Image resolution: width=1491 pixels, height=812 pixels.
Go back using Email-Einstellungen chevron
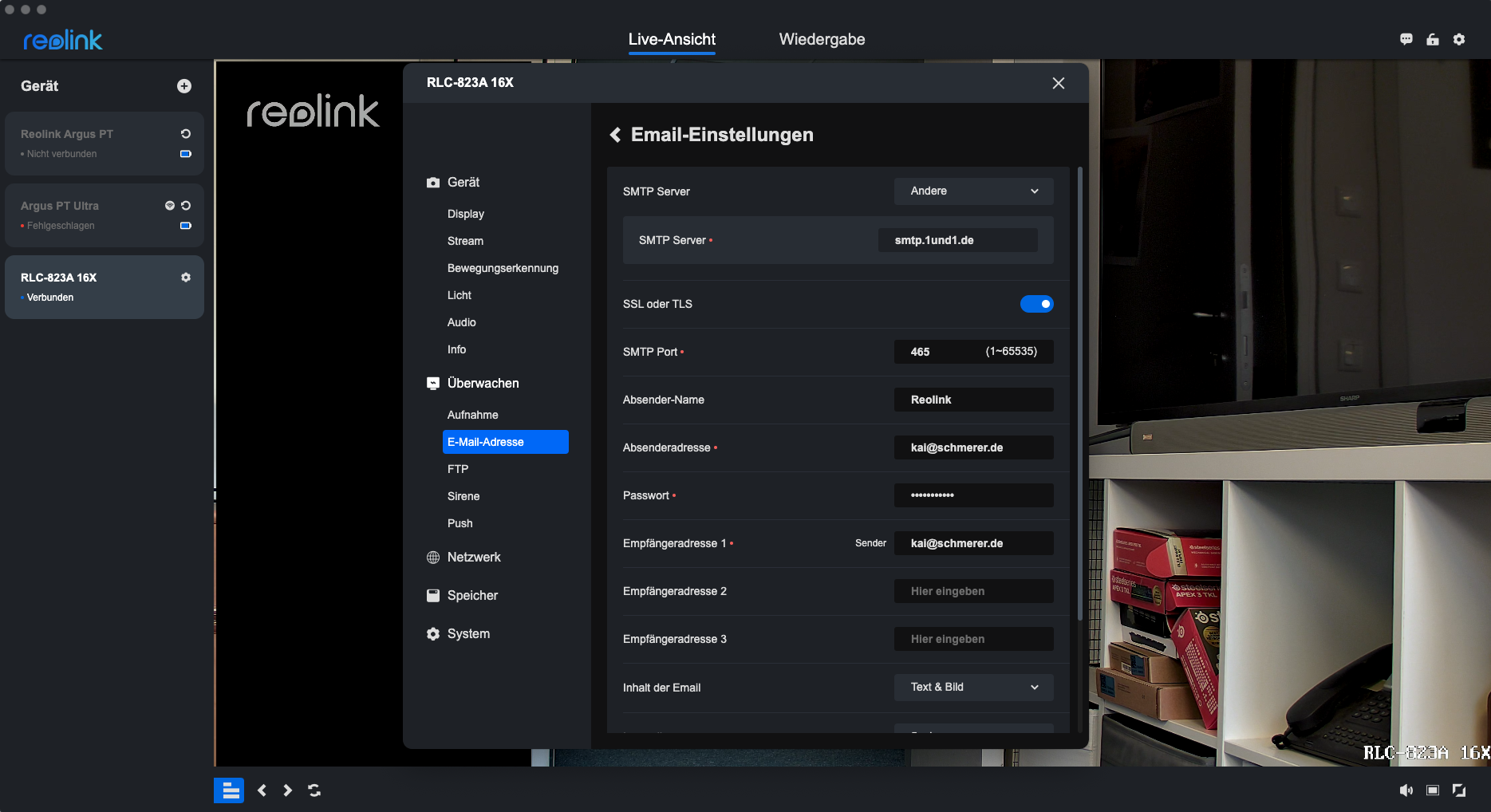(615, 135)
